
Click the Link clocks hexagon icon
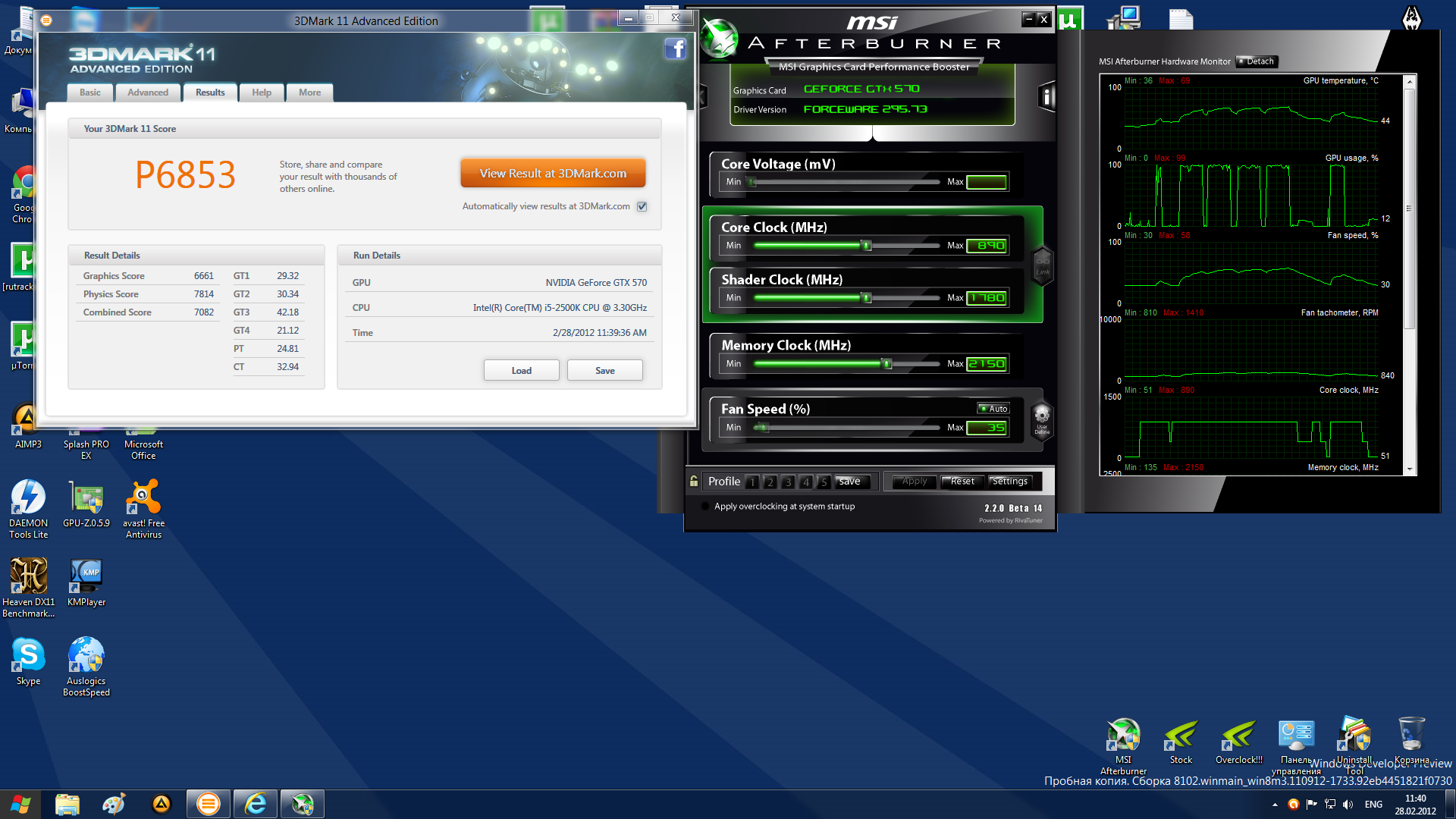coord(1043,265)
